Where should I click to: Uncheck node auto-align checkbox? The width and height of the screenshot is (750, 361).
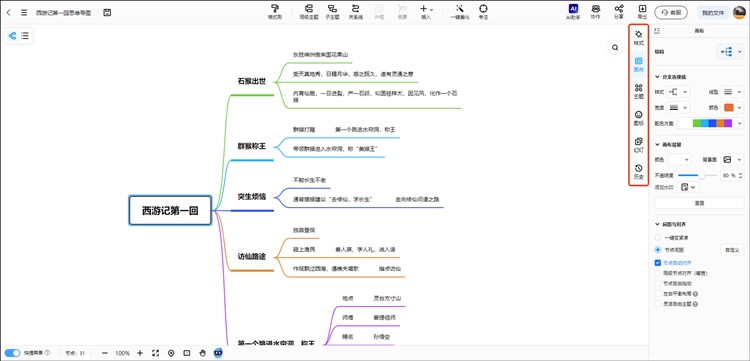point(658,263)
